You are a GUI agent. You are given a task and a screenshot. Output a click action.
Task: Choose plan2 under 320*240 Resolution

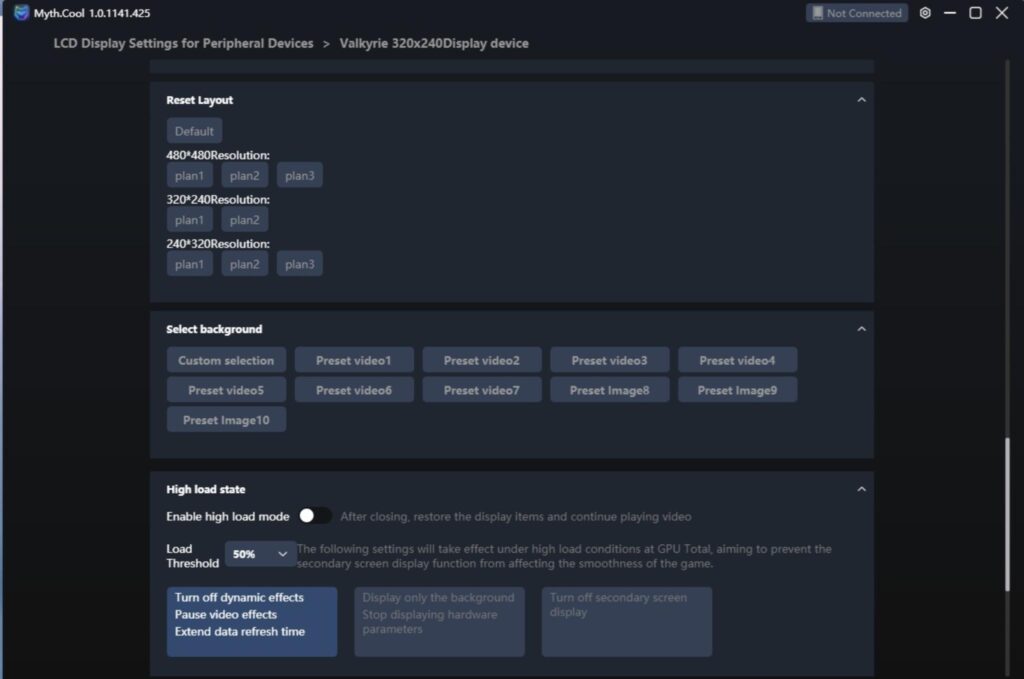(x=244, y=219)
